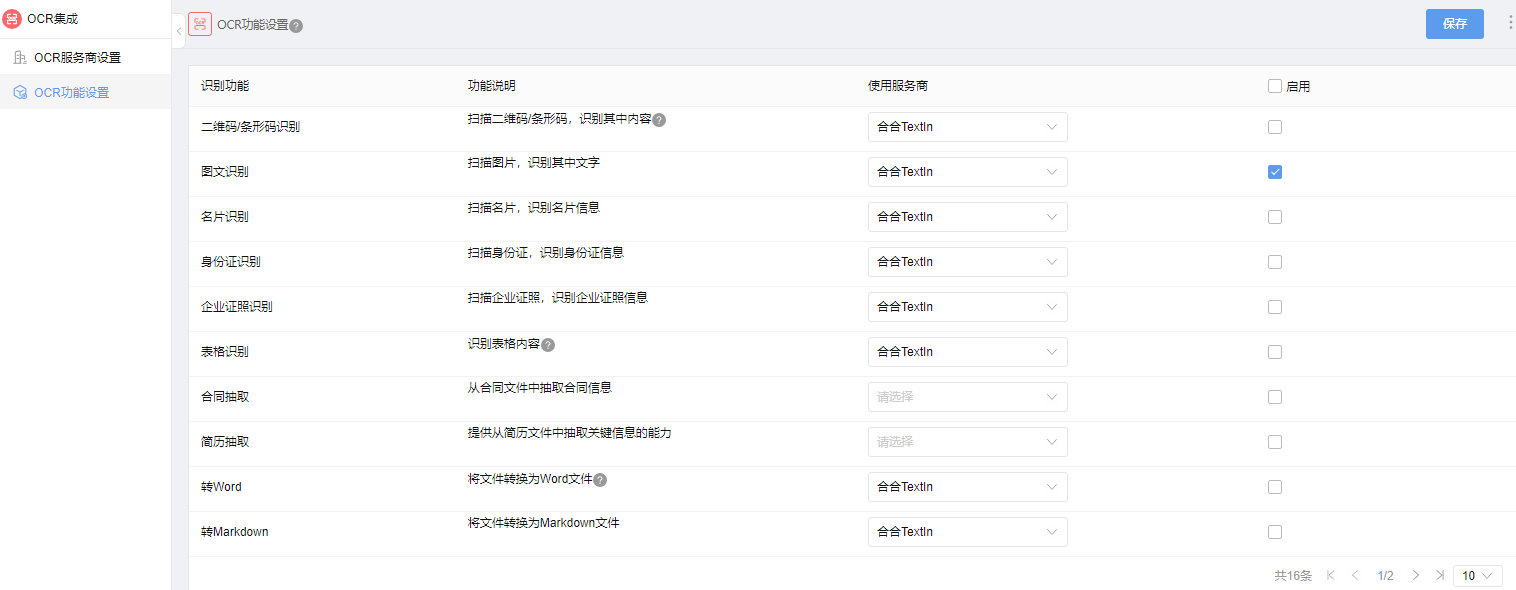Image resolution: width=1516 pixels, height=590 pixels.
Task: Open provider dropdown for 企业证照识别
Action: 967,307
